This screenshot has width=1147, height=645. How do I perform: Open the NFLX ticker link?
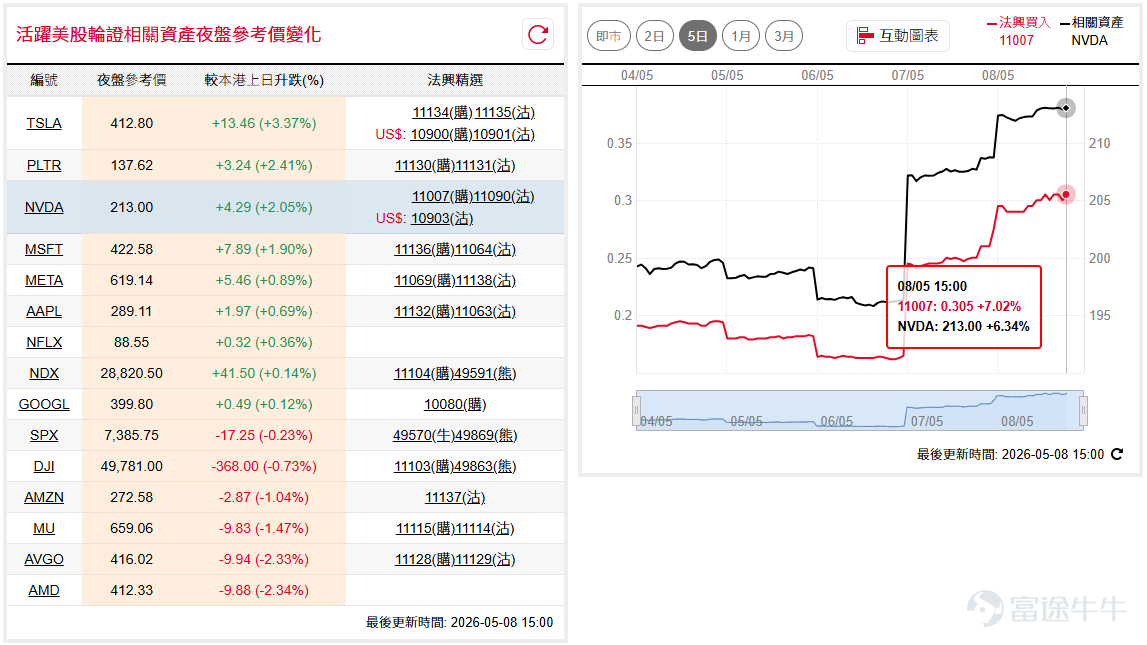click(44, 342)
